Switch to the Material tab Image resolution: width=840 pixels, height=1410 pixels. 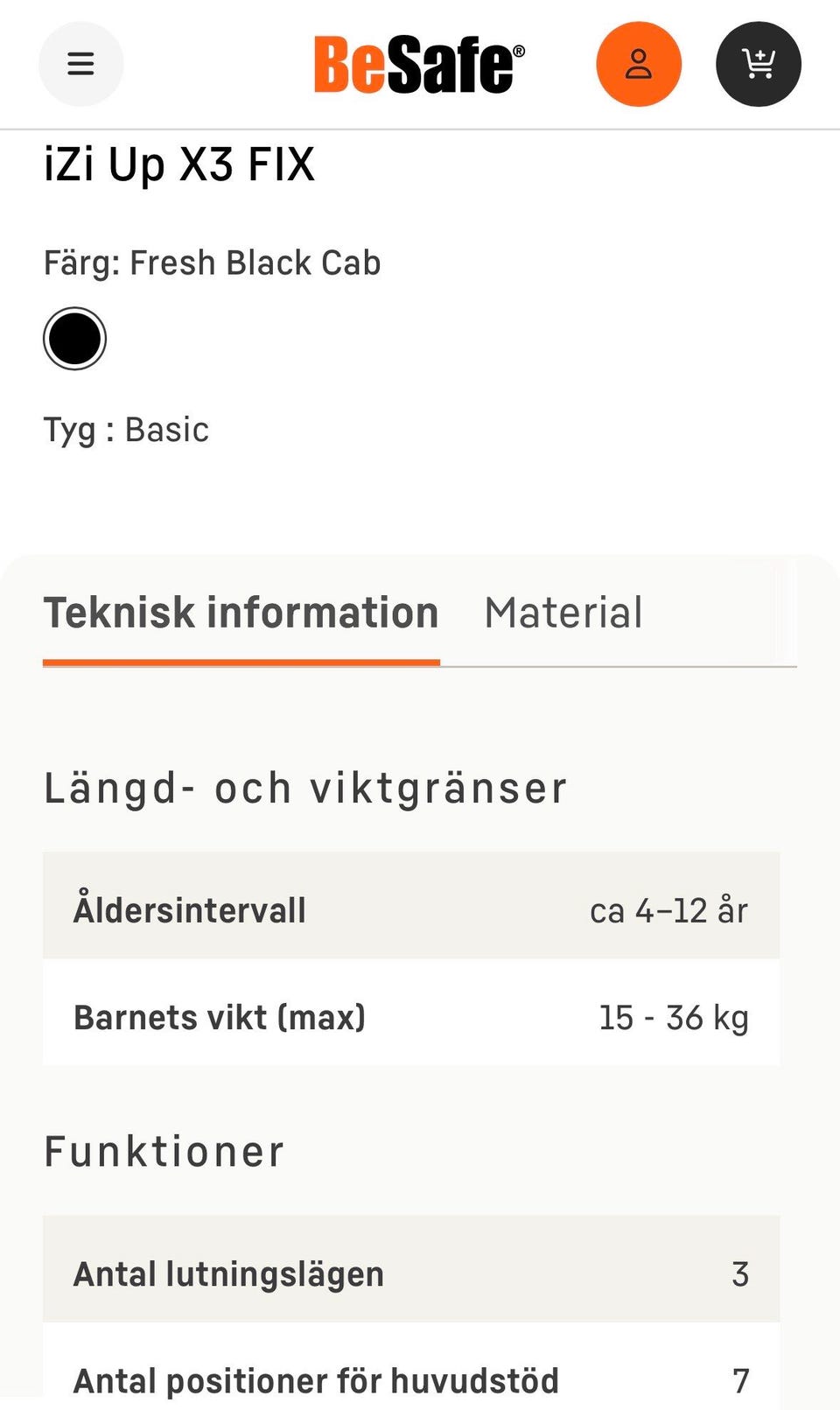pos(563,613)
